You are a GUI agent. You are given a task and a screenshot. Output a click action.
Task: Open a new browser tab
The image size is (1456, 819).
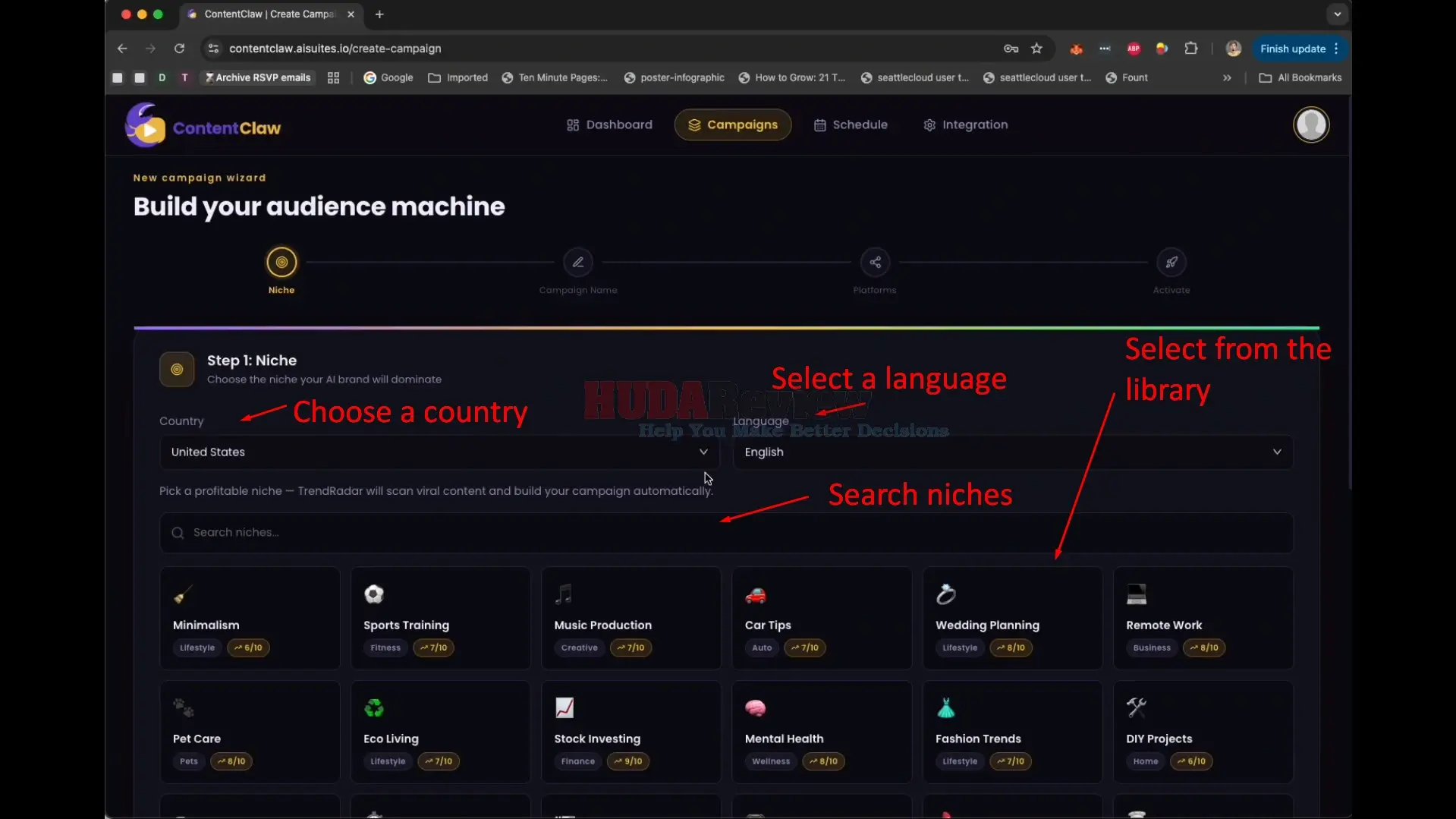coord(379,14)
